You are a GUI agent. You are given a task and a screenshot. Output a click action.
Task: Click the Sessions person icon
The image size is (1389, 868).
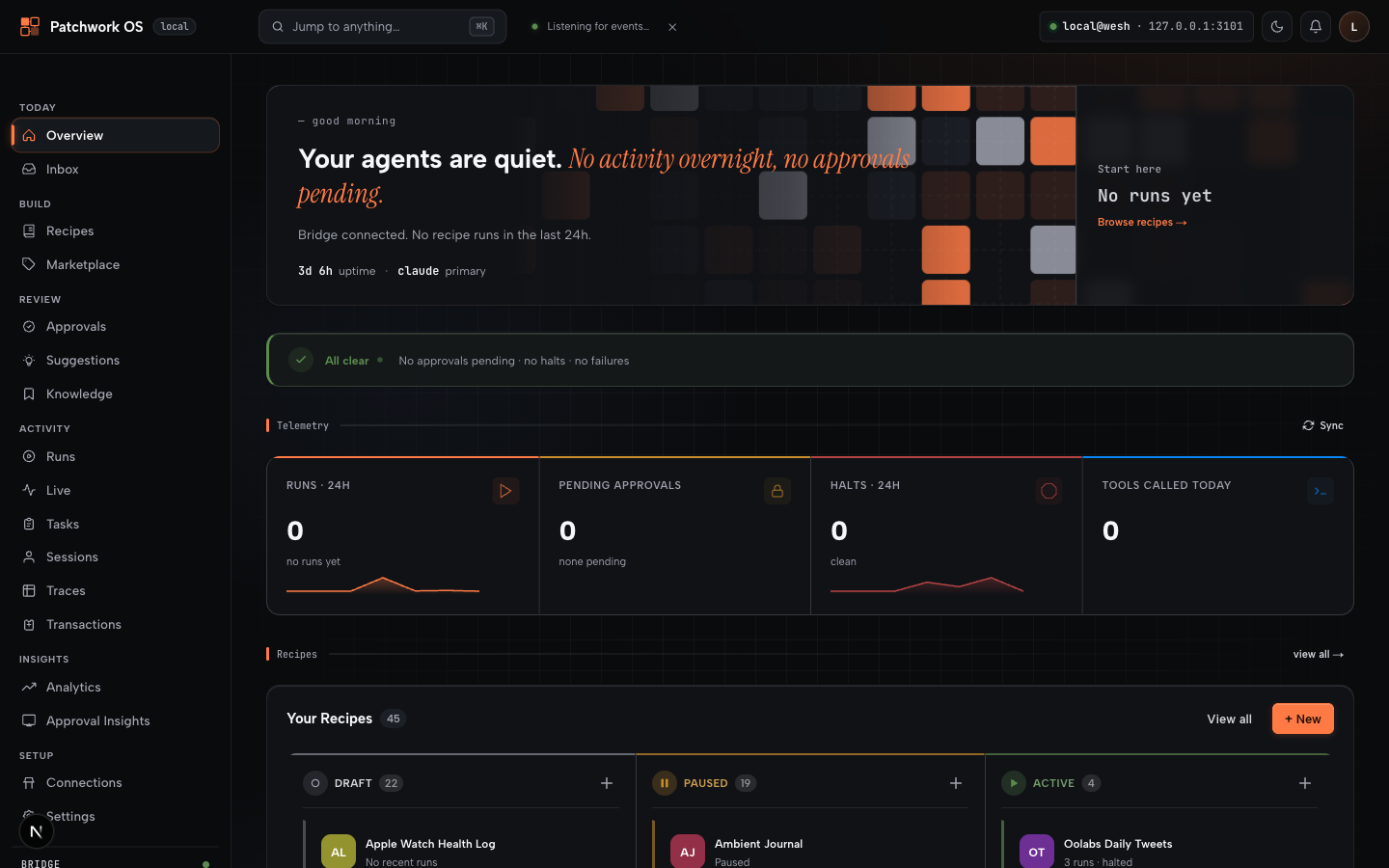(29, 557)
